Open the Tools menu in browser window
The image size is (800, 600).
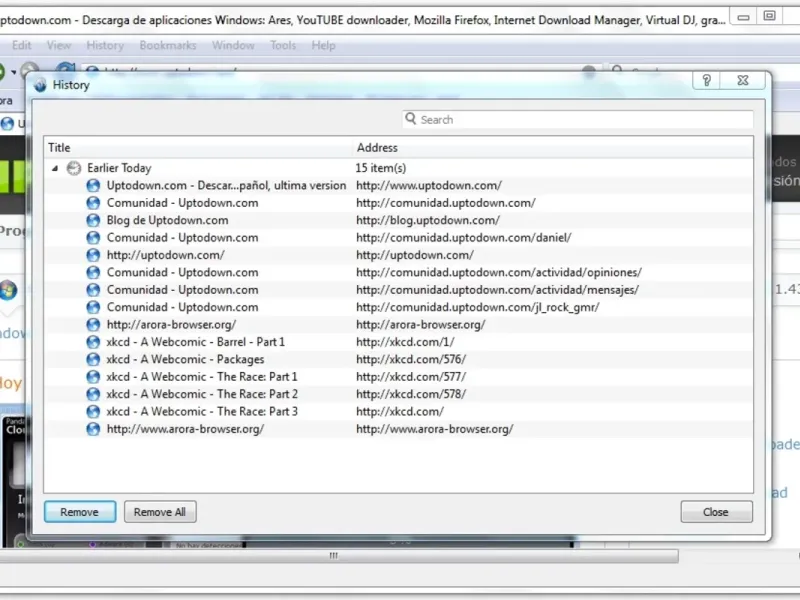[x=283, y=45]
